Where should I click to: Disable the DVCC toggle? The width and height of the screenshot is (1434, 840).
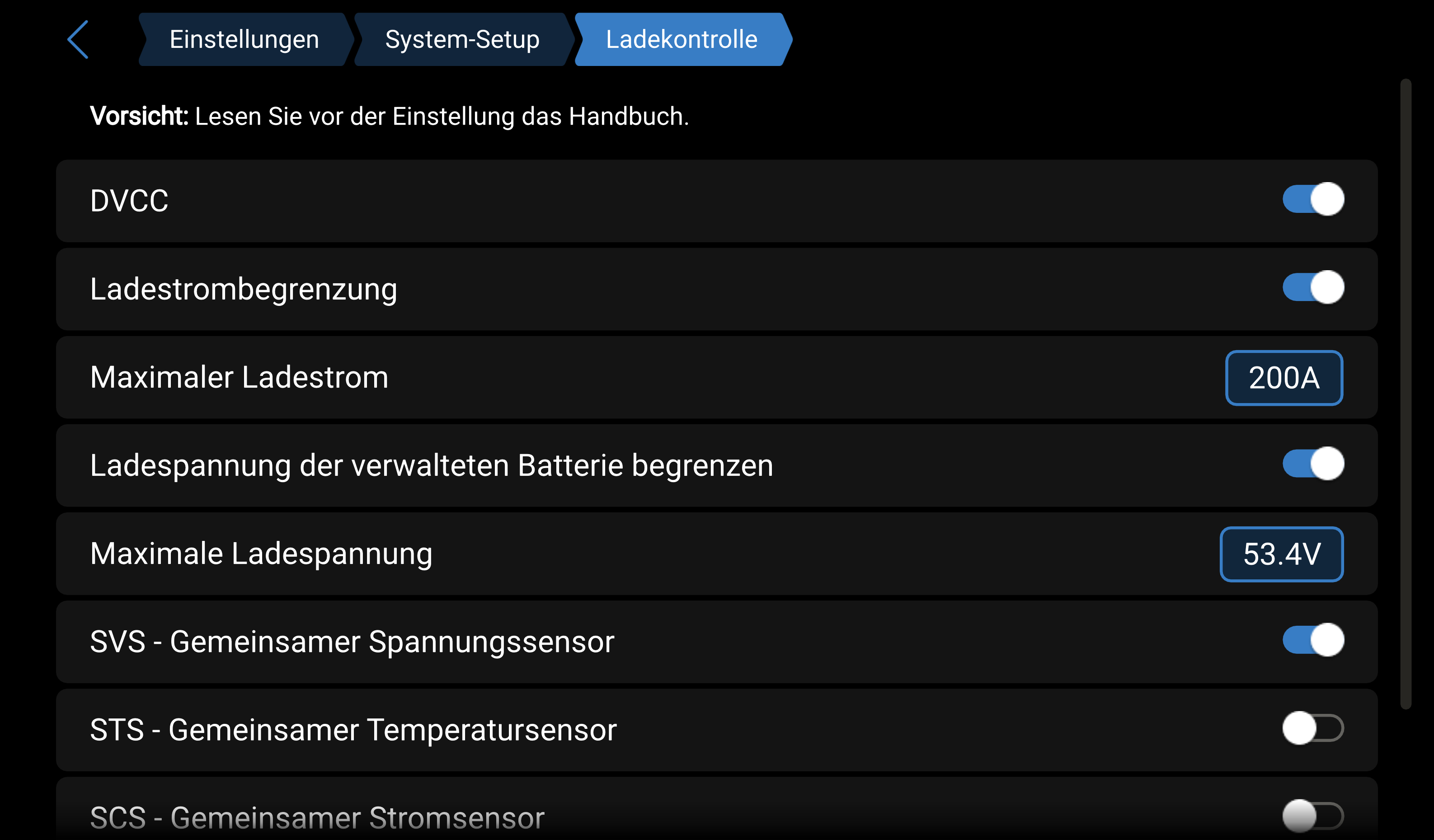1313,199
